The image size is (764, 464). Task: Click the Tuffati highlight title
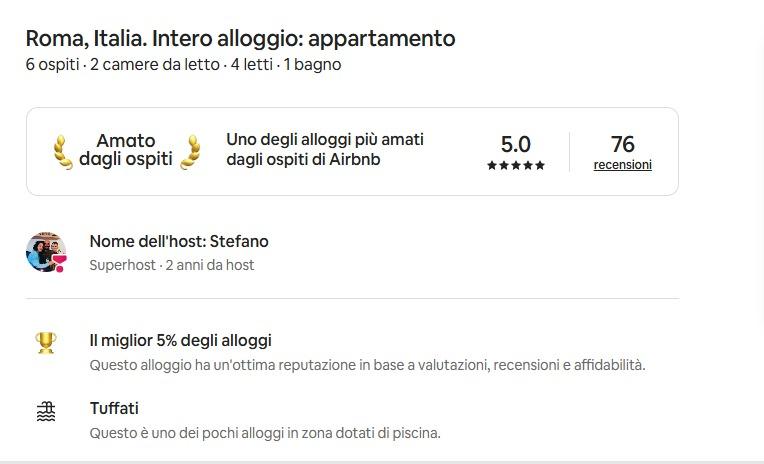coord(114,408)
